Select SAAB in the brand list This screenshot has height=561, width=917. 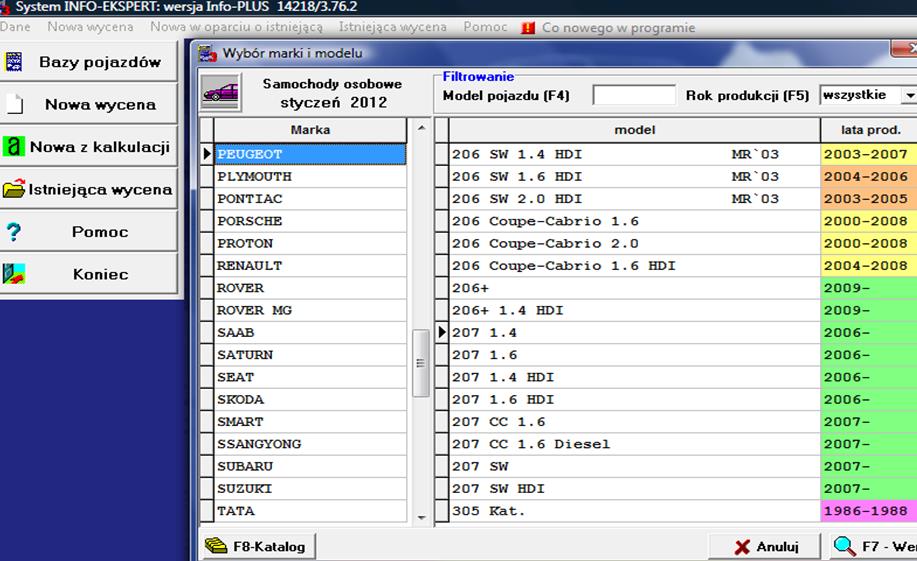[310, 332]
